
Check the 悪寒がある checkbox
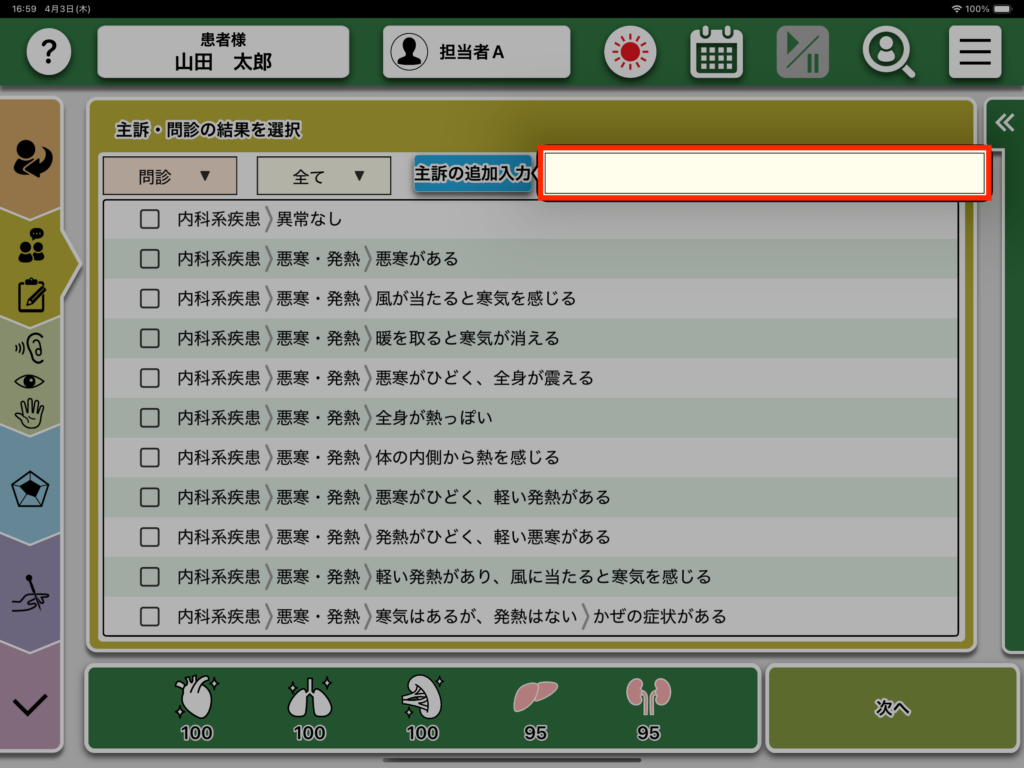tap(150, 259)
